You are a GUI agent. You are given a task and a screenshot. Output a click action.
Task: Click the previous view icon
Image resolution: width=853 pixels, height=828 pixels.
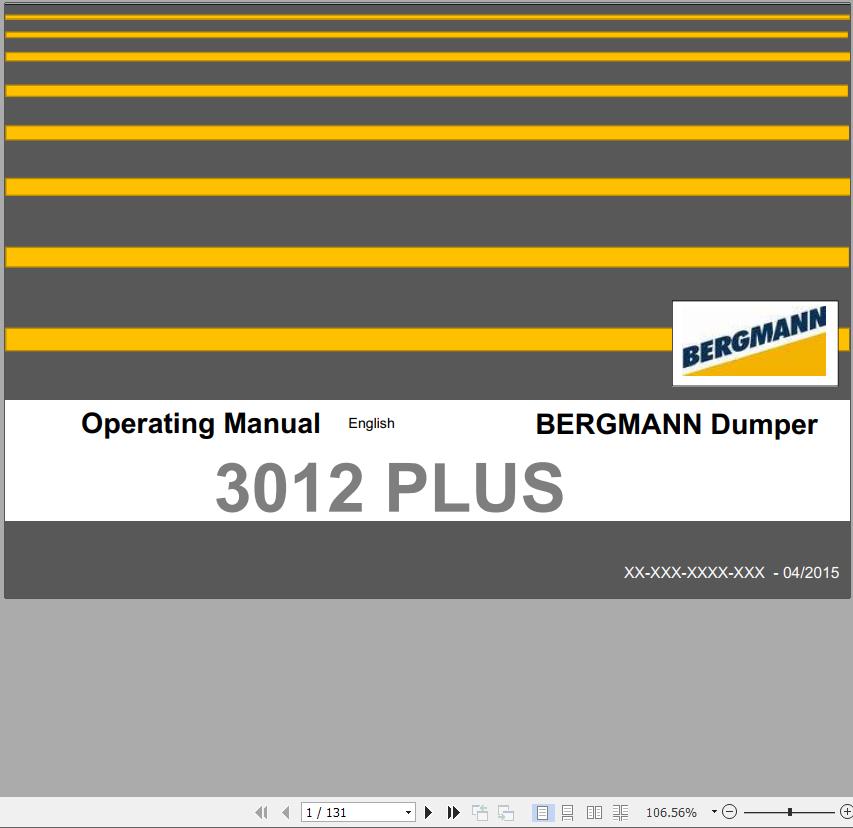pos(479,812)
